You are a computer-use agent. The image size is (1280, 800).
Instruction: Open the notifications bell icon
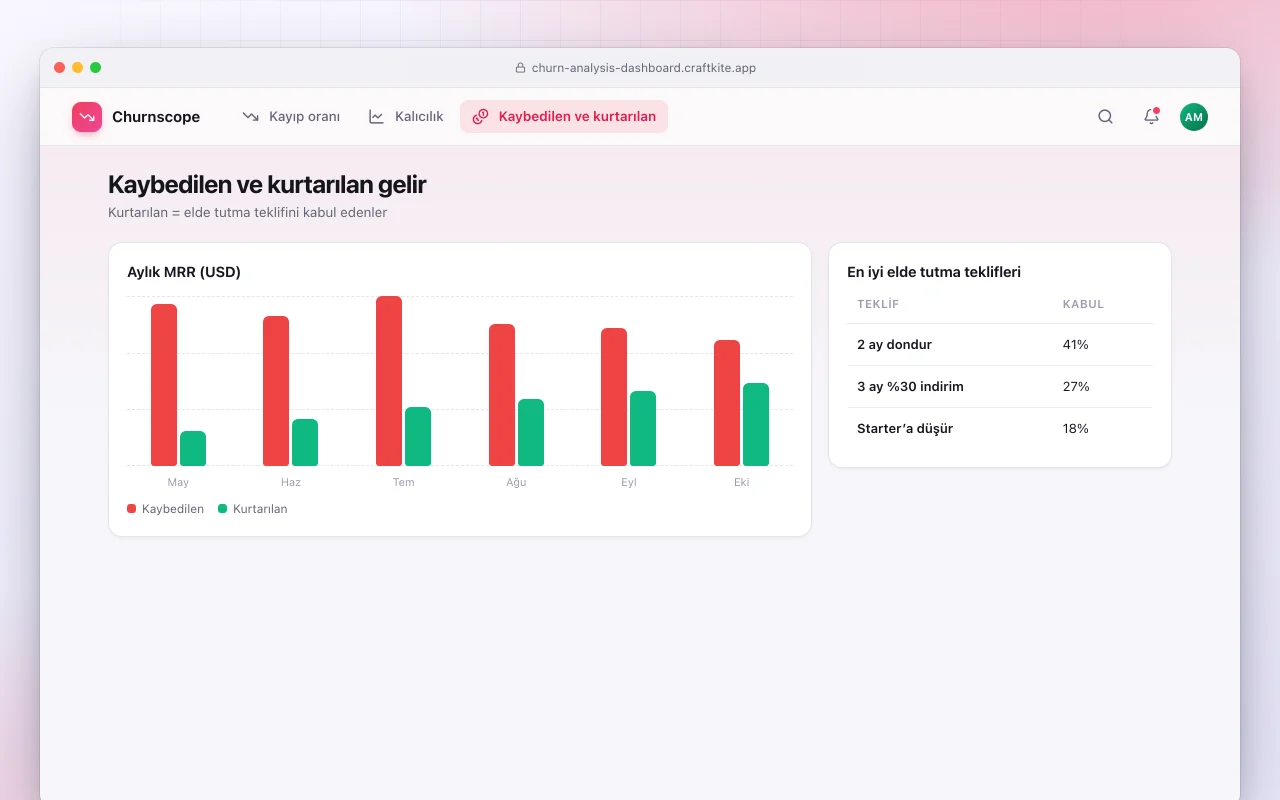pos(1151,117)
